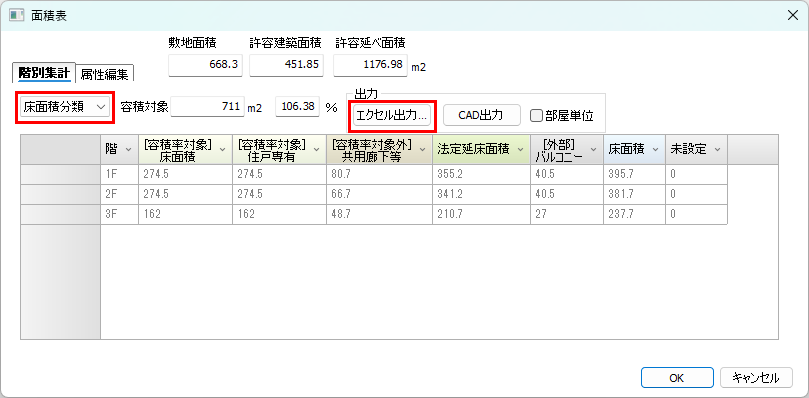Select the 1F row floor cell
The image size is (809, 398).
pyautogui.click(x=119, y=175)
